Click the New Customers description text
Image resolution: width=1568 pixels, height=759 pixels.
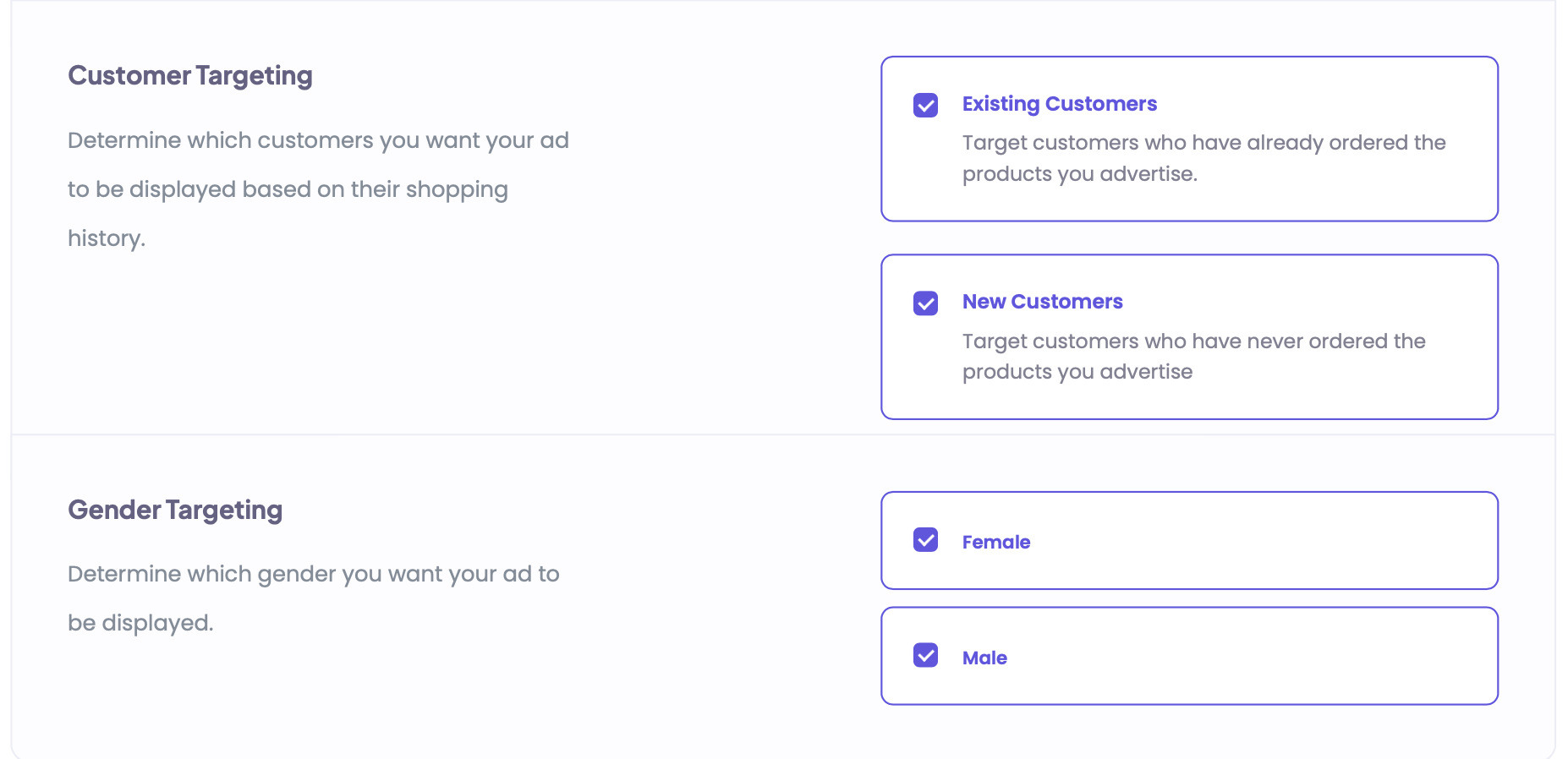coord(1192,356)
